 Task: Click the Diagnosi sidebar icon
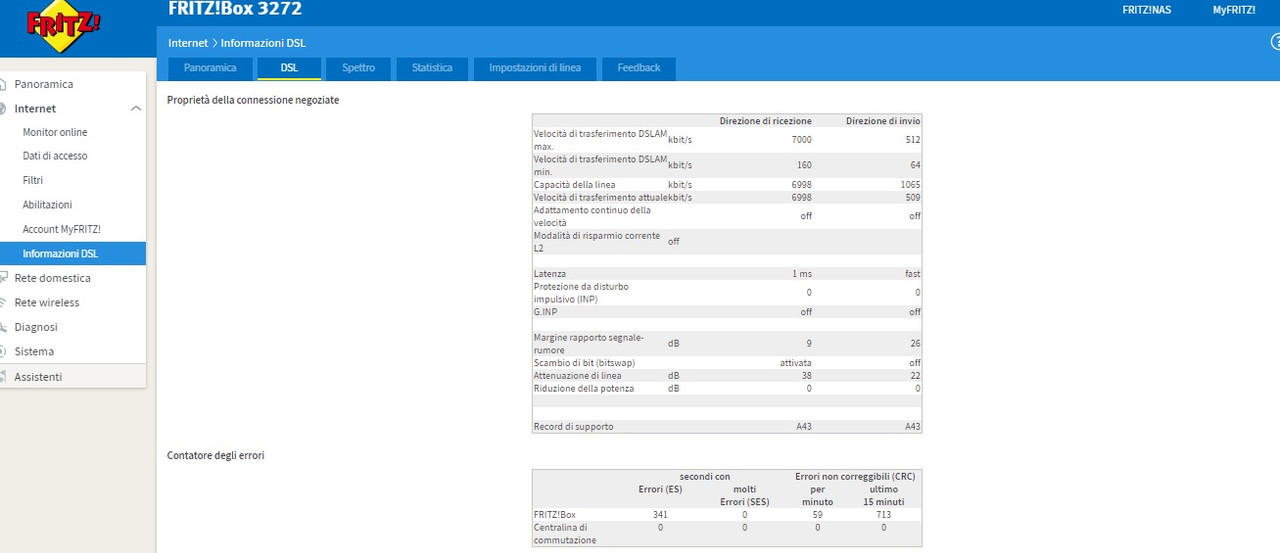(x=4, y=327)
